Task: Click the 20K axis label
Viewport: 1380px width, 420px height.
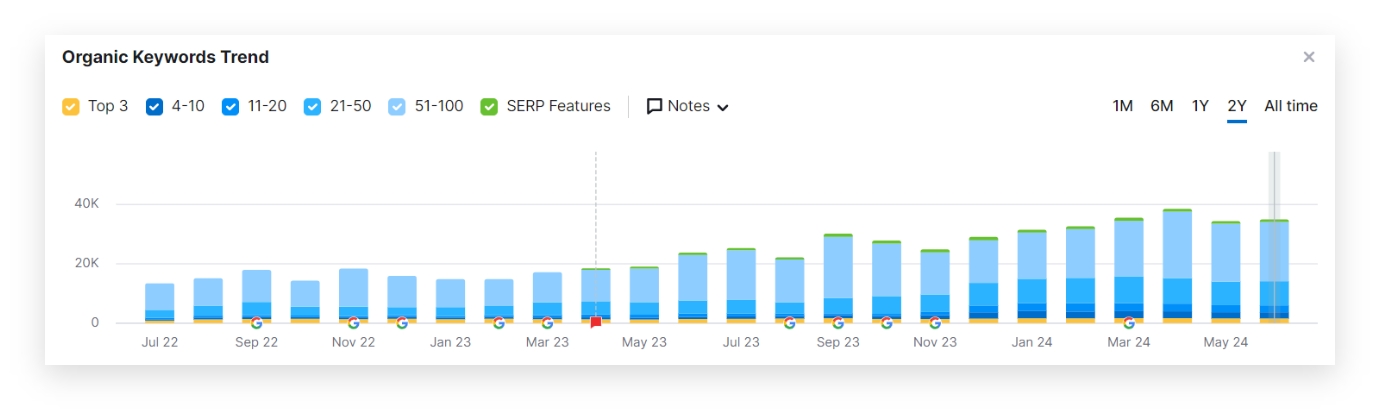Action: (87, 263)
